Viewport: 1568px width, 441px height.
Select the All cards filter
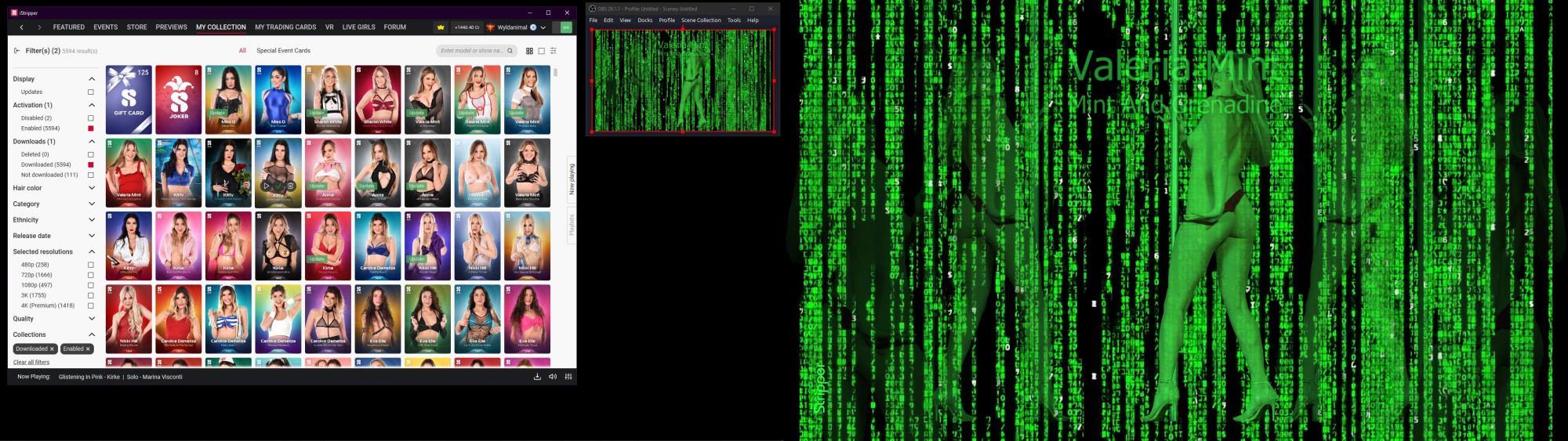click(x=242, y=51)
